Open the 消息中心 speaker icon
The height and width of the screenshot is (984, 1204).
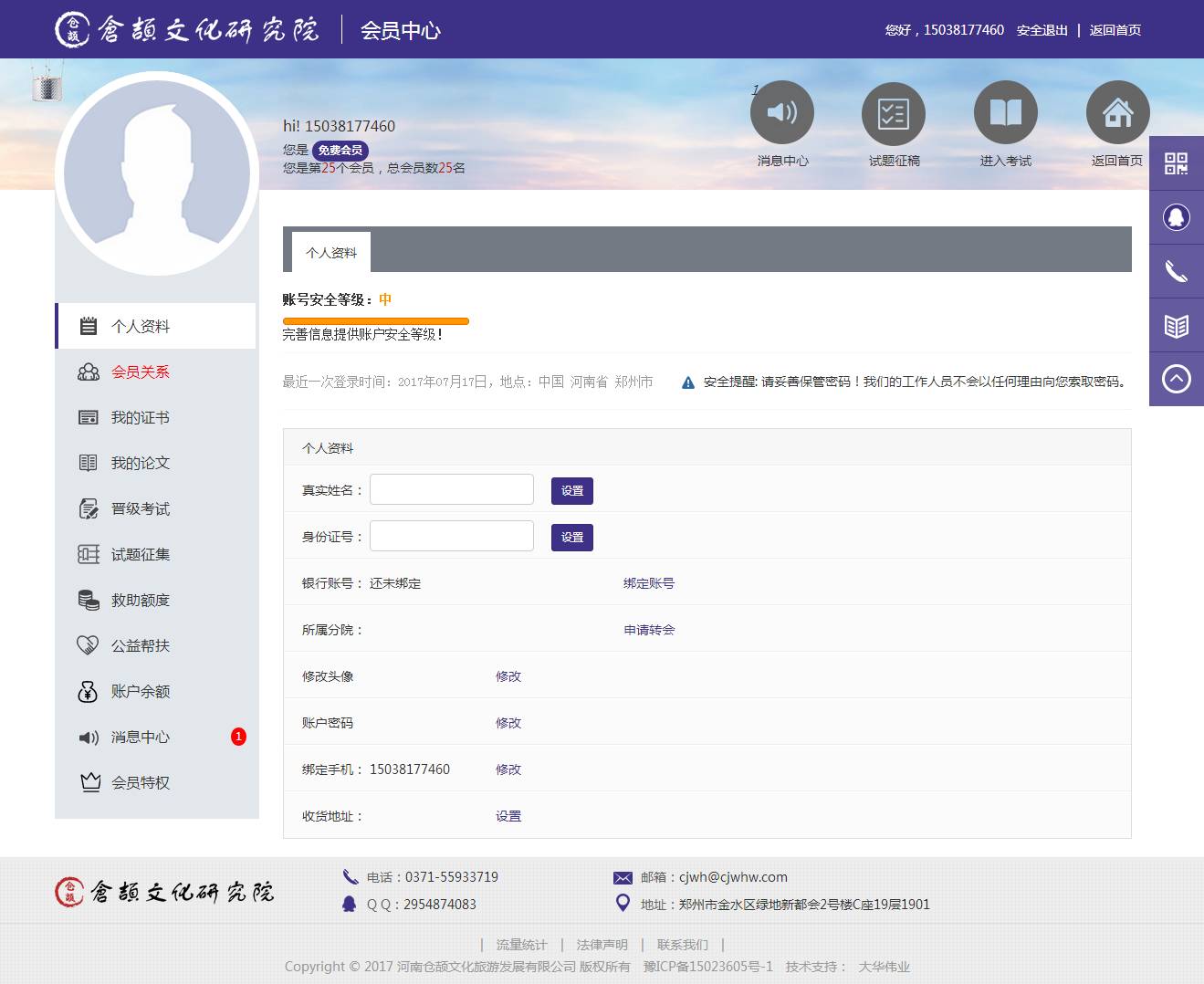click(781, 113)
